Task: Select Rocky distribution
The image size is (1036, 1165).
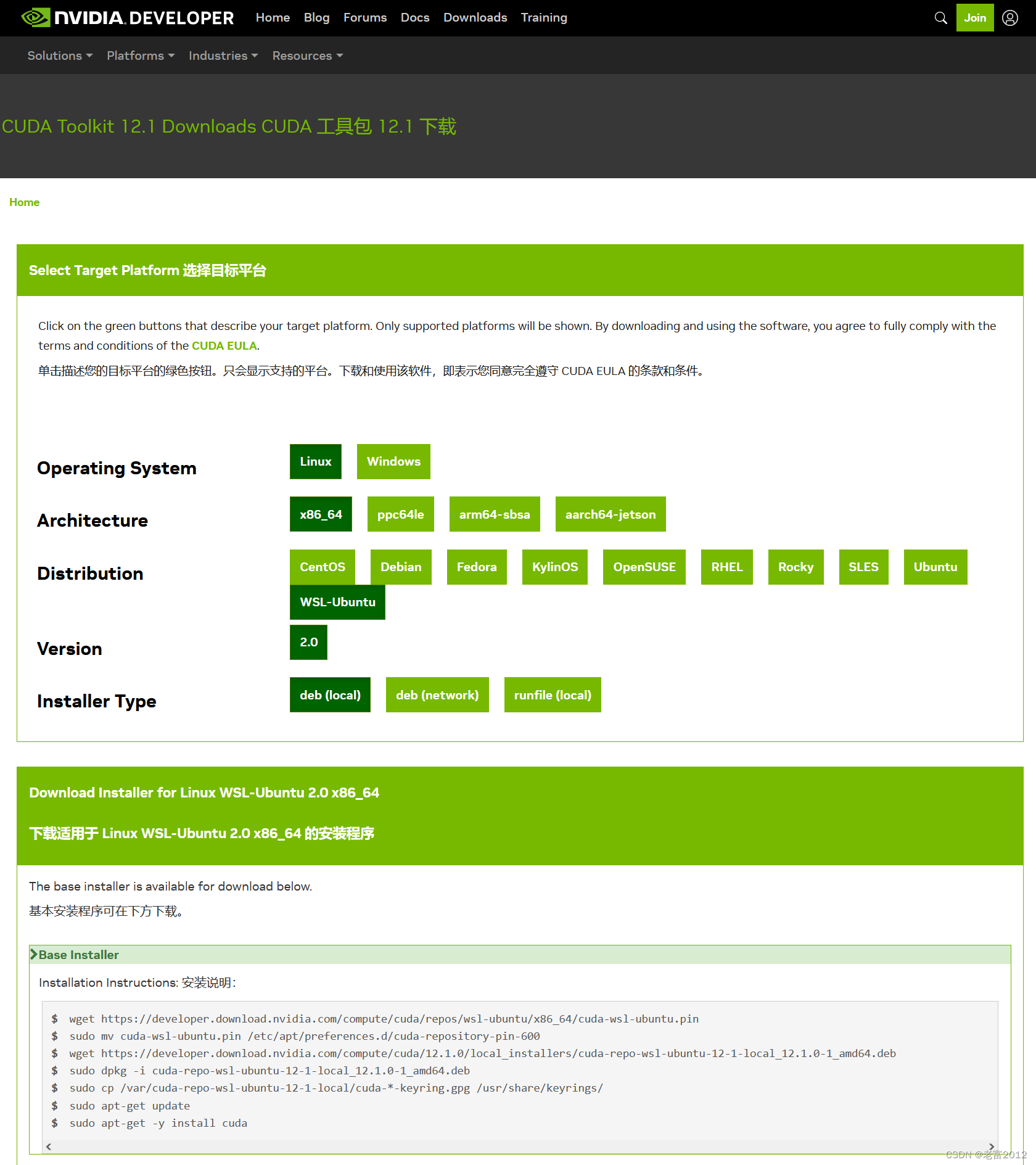Action: [796, 567]
